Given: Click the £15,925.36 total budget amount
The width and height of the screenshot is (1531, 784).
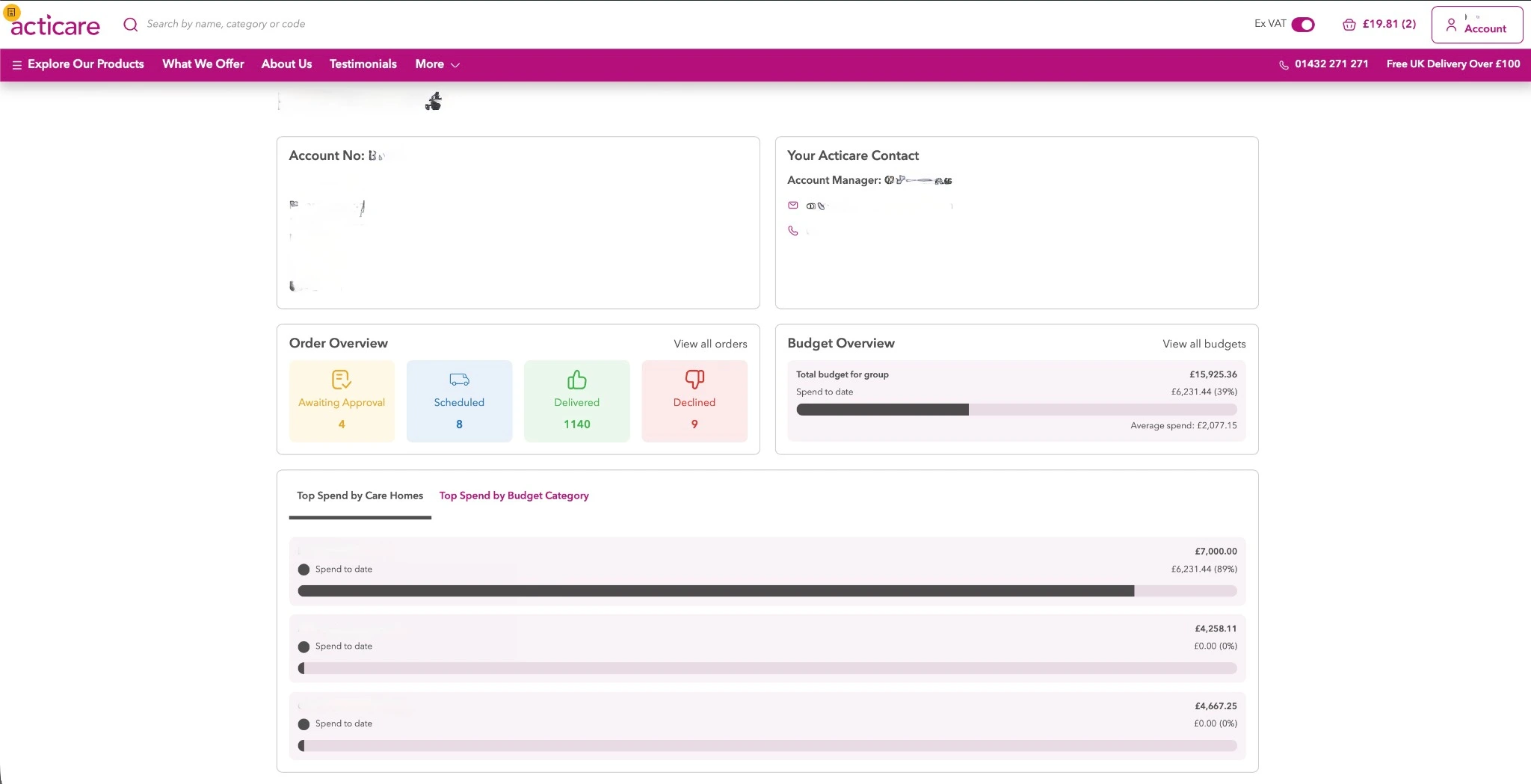Looking at the screenshot, I should click(1213, 375).
